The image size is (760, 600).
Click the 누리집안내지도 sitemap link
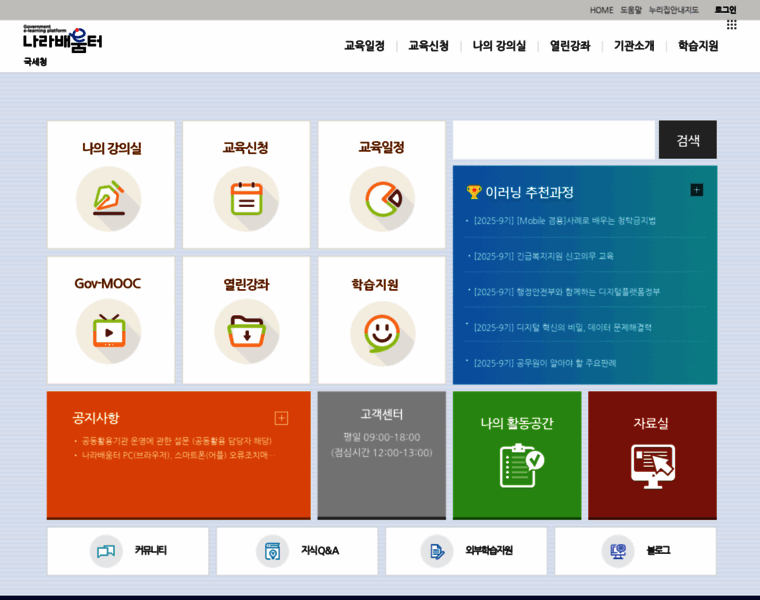[x=674, y=10]
